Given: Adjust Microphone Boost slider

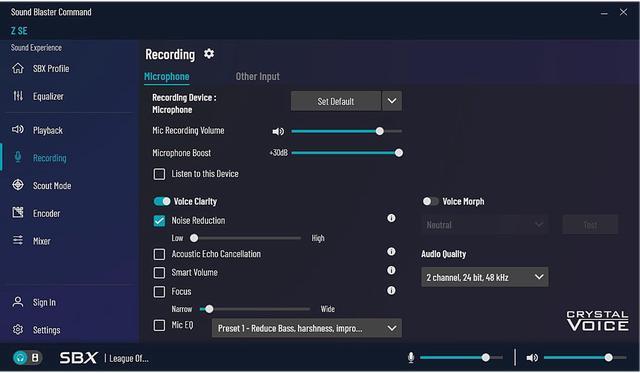Looking at the screenshot, I should click(347, 153).
